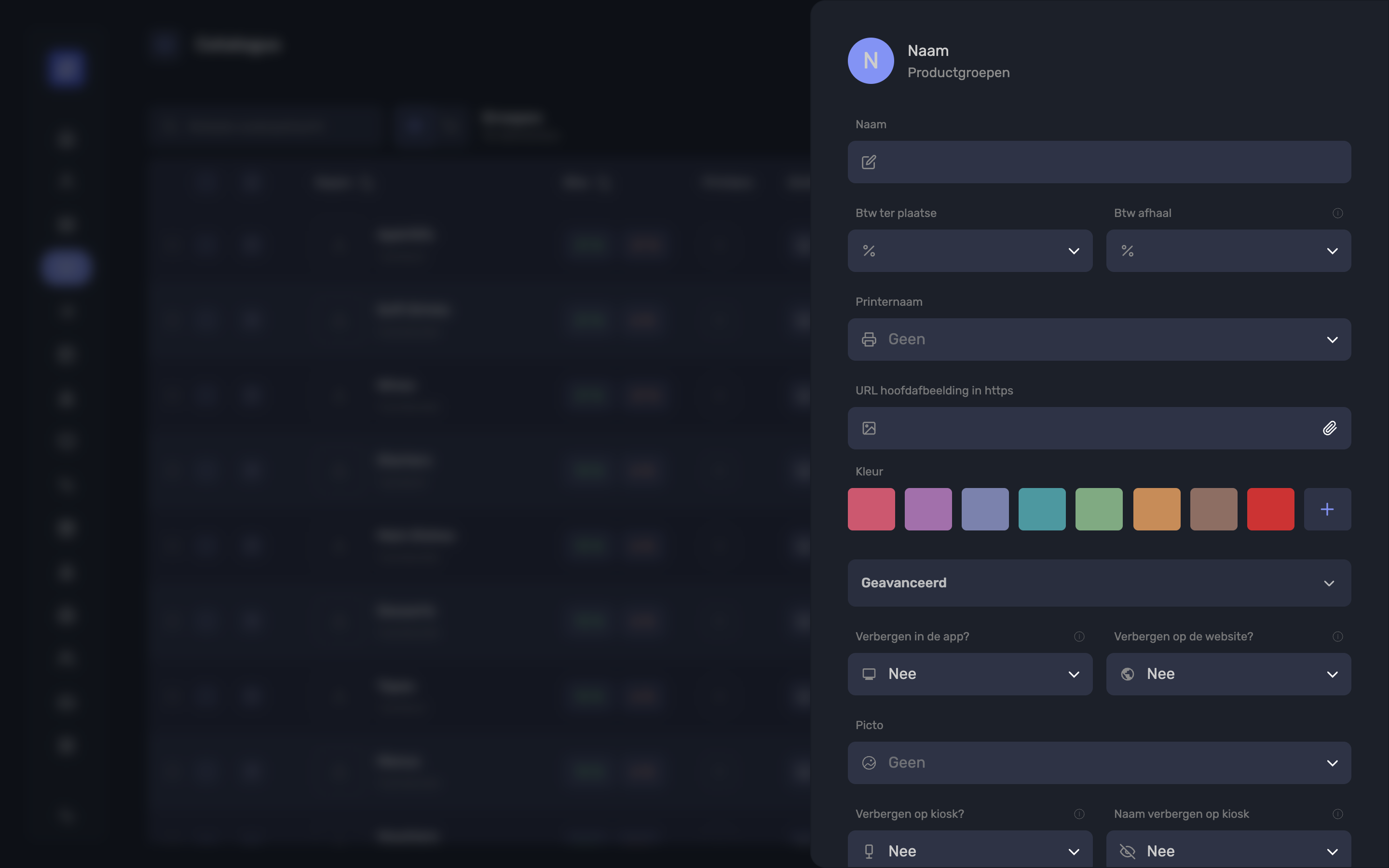Open the Btw afhaal dropdown
This screenshot has width=1389, height=868.
[1228, 251]
